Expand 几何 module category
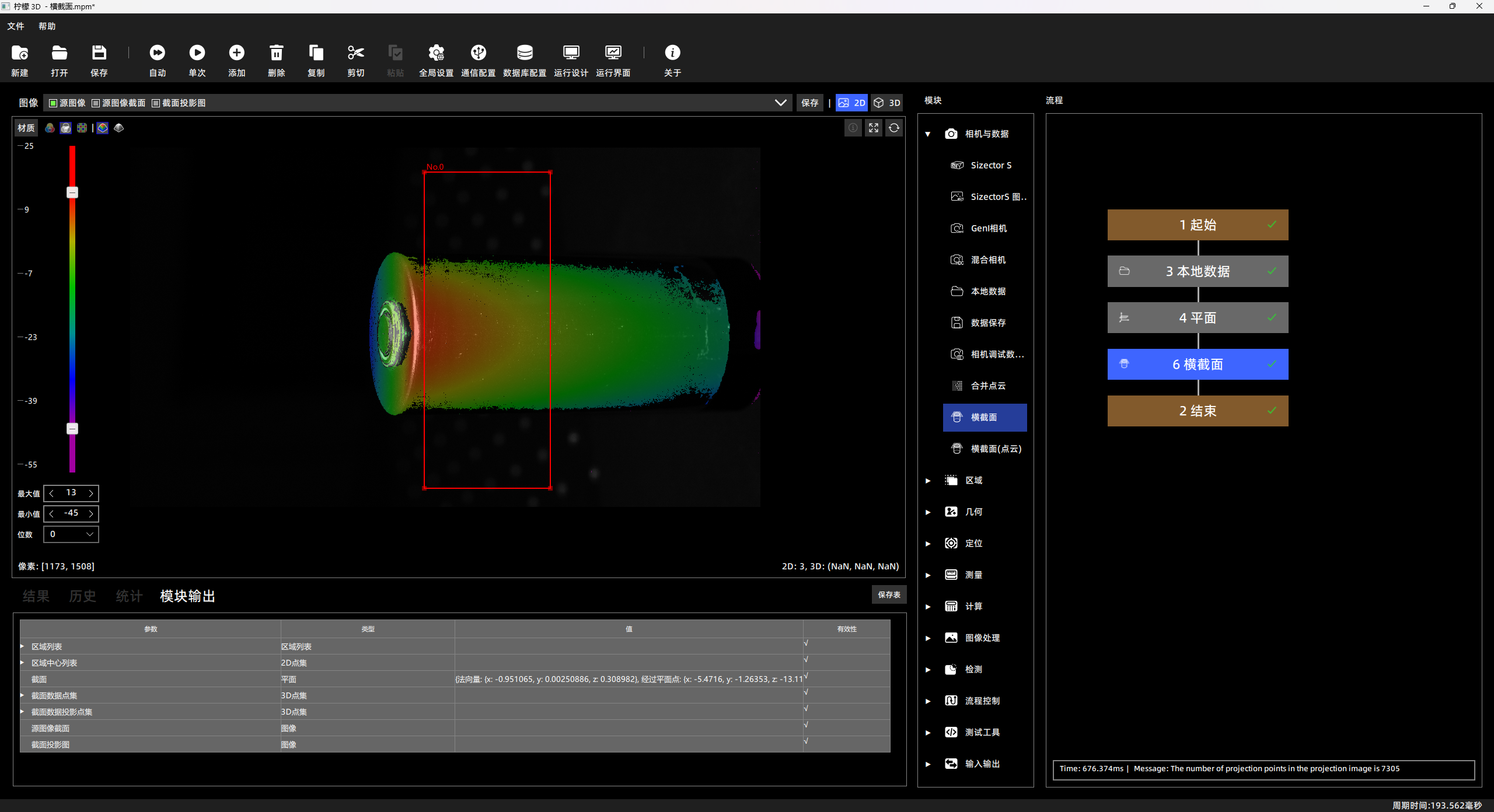 927,512
